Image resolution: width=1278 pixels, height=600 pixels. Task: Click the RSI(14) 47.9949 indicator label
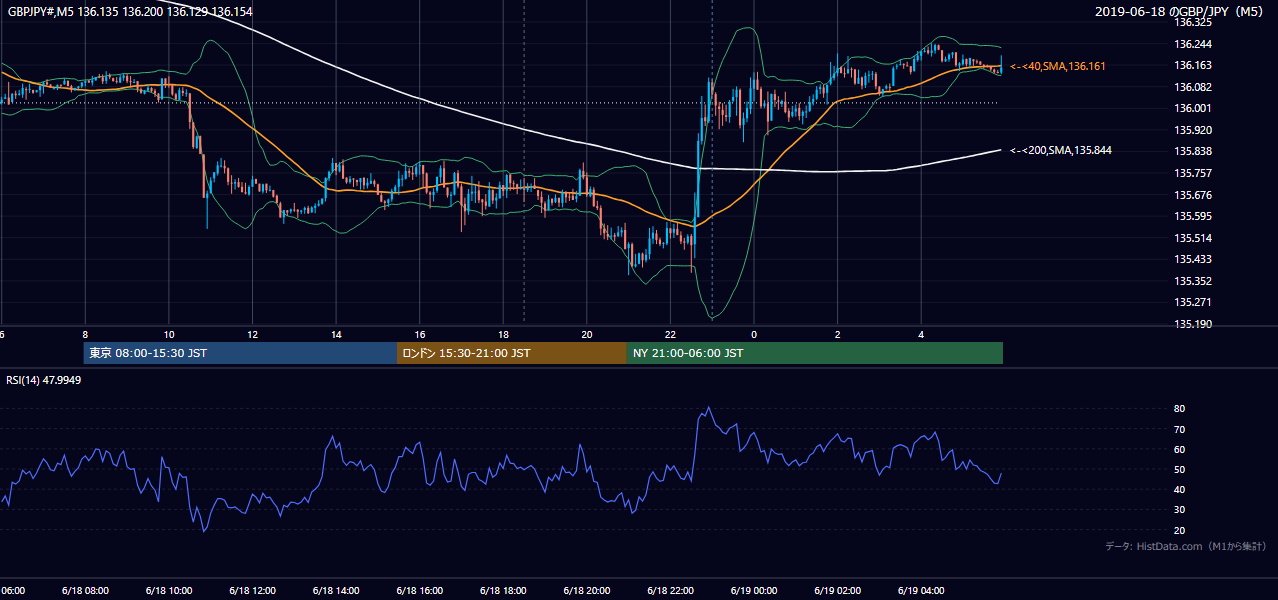click(44, 380)
